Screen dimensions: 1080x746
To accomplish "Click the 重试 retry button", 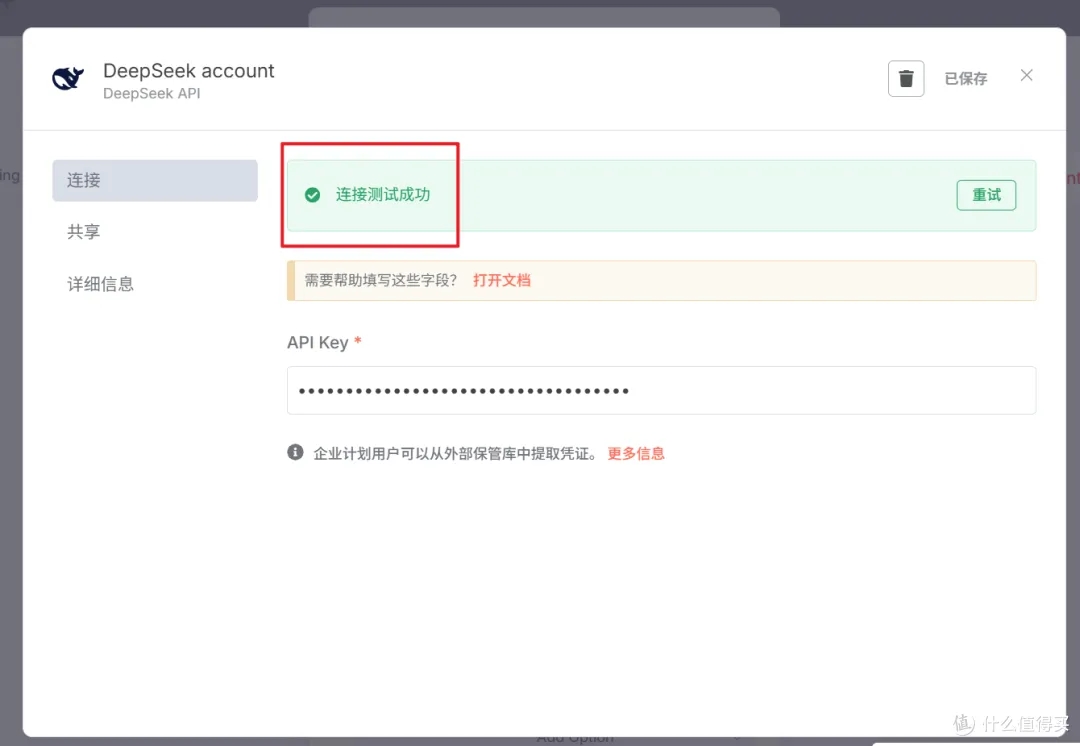I will [x=986, y=195].
